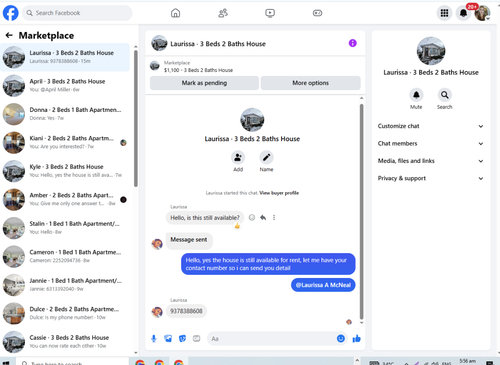Click the Search Facebook field
This screenshot has height=365, width=500.
coord(77,13)
